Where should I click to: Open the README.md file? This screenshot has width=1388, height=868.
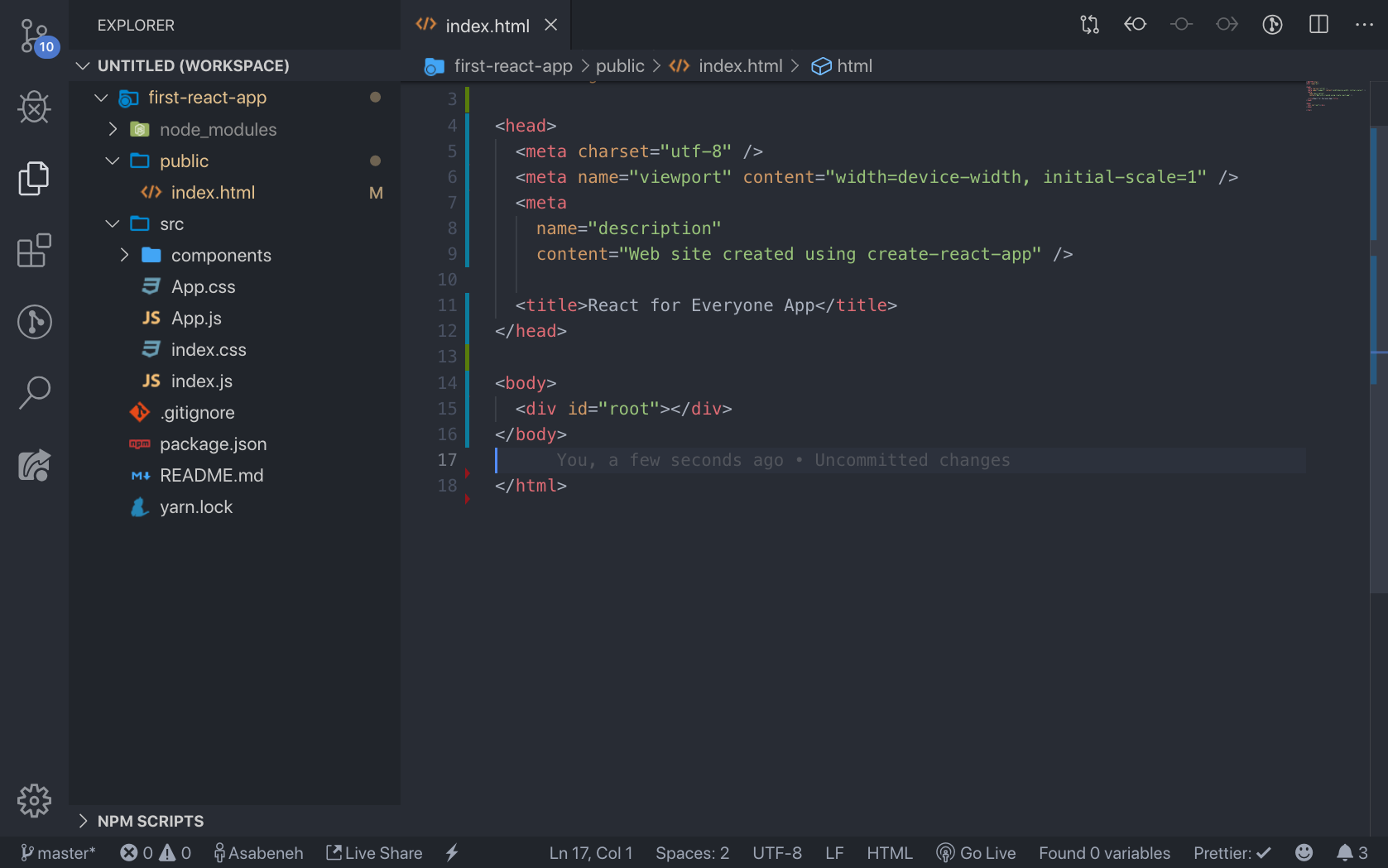(x=235, y=475)
